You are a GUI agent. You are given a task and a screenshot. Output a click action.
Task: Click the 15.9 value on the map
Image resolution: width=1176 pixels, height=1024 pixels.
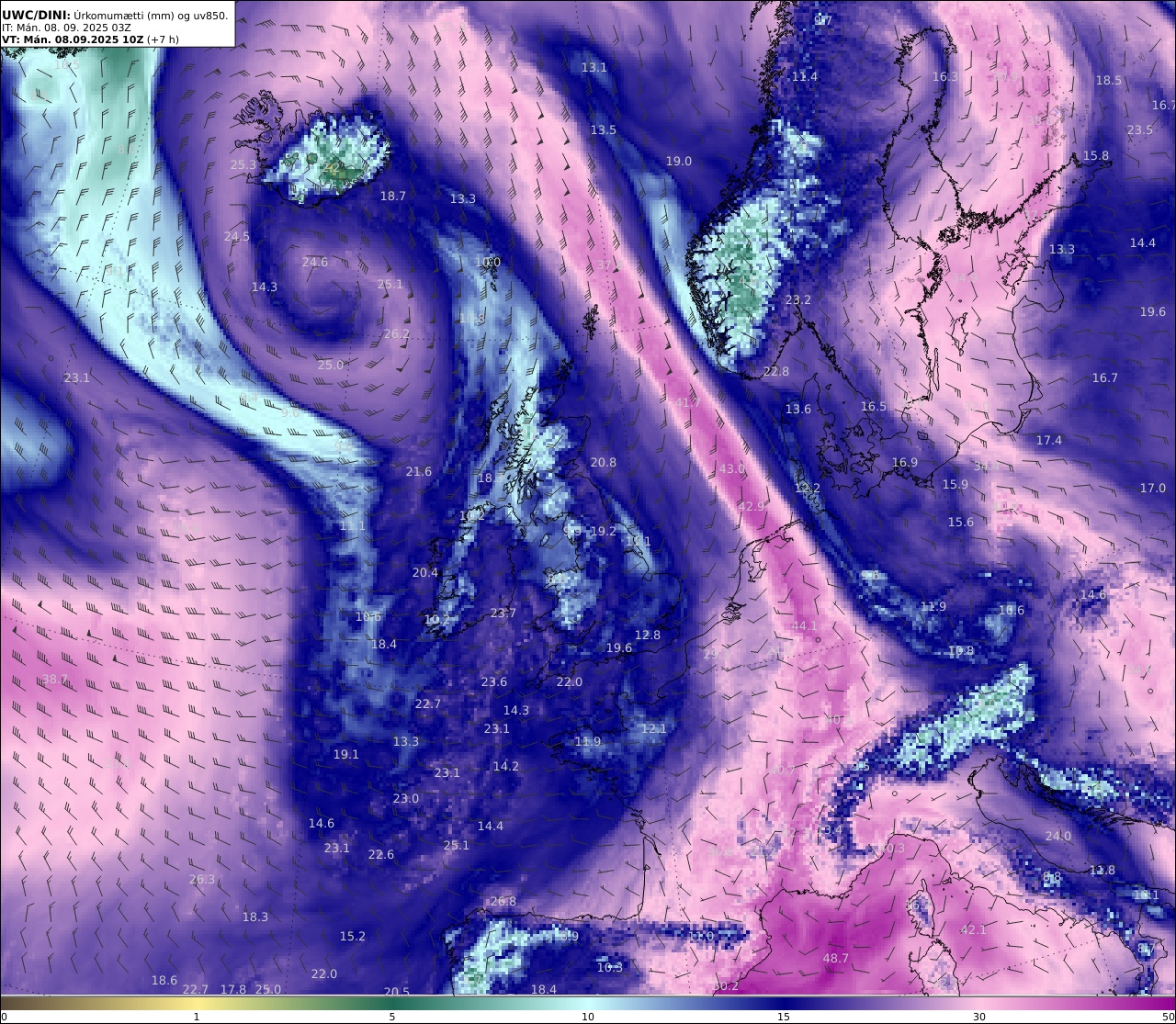955,484
